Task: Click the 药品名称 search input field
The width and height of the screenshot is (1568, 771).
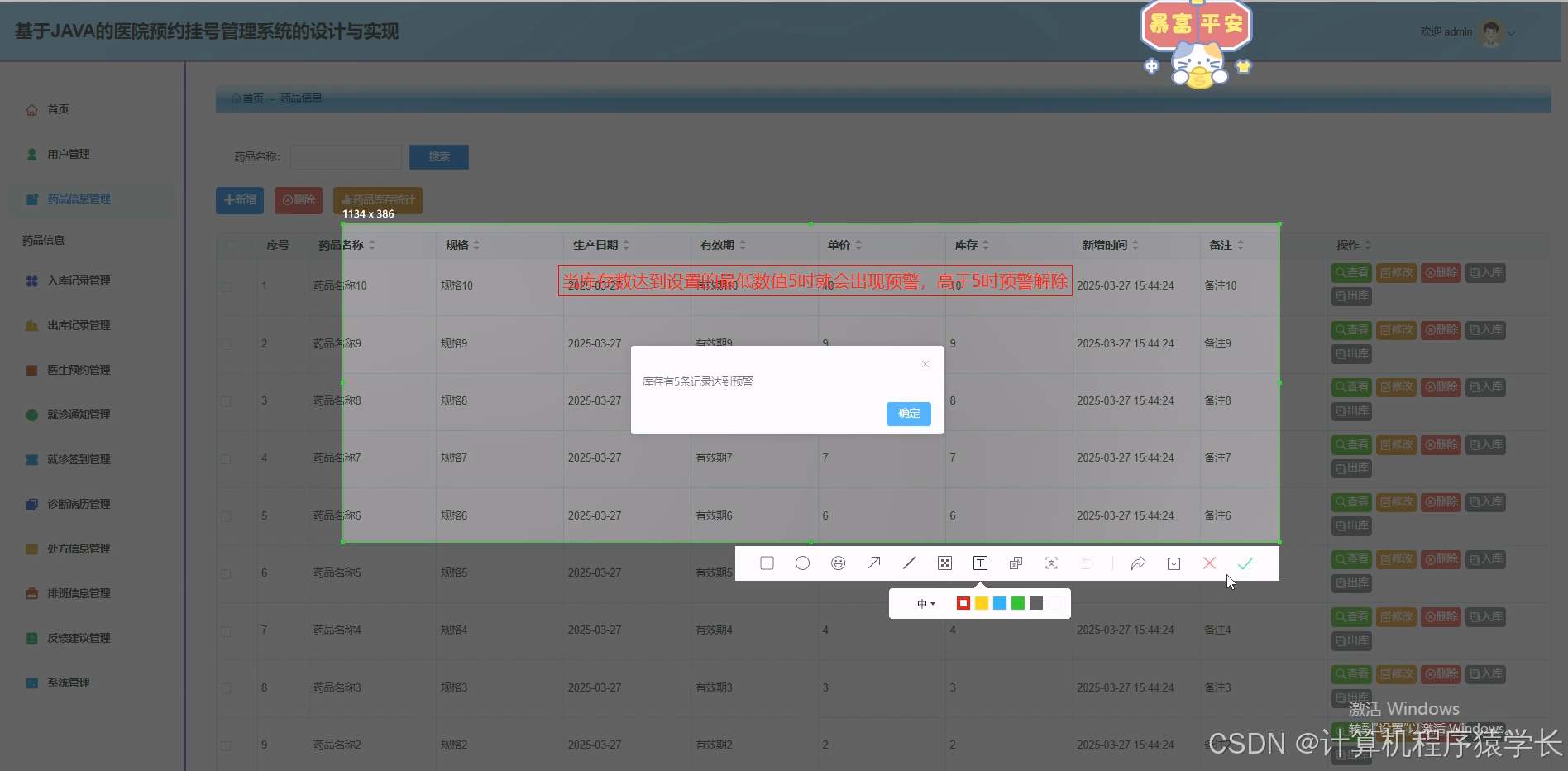Action: point(346,157)
